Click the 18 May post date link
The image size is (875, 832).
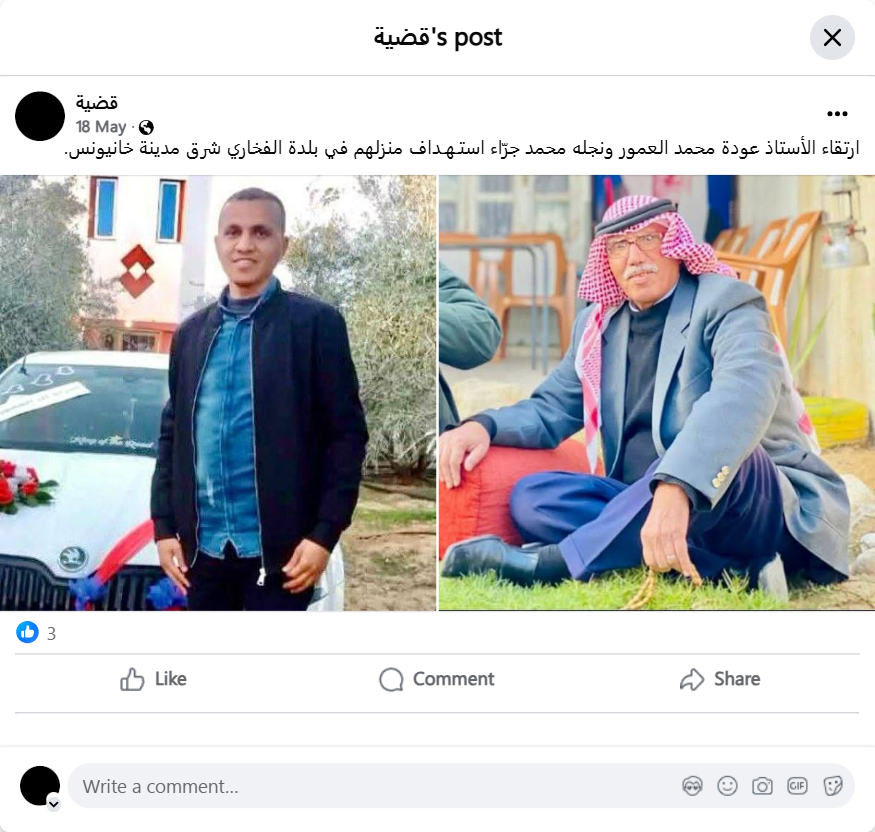tap(101, 127)
